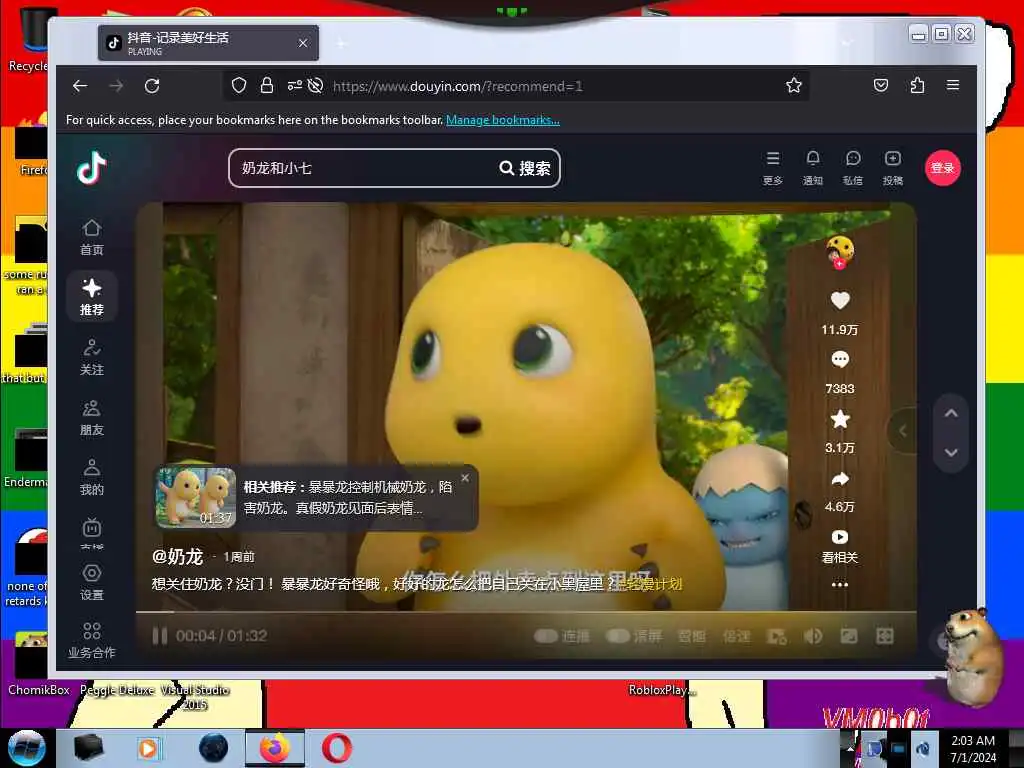This screenshot has height=768, width=1024.
Task: Click the 登录 login button
Action: (x=942, y=168)
